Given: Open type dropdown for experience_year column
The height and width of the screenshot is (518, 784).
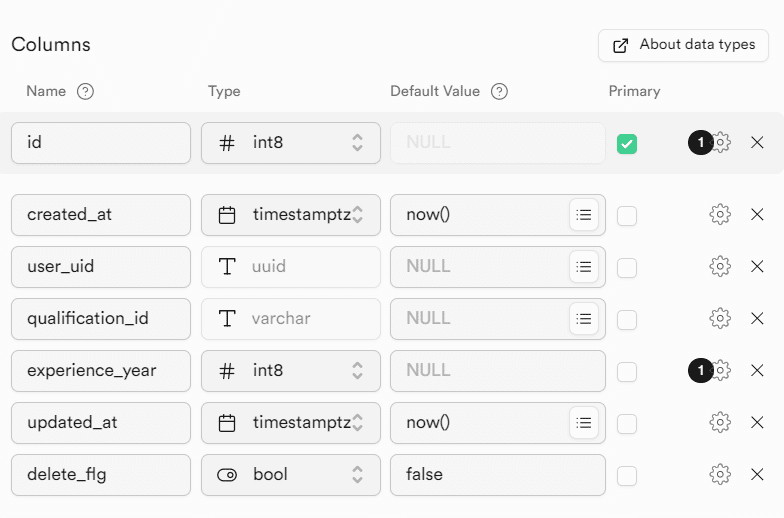Looking at the screenshot, I should pyautogui.click(x=291, y=370).
